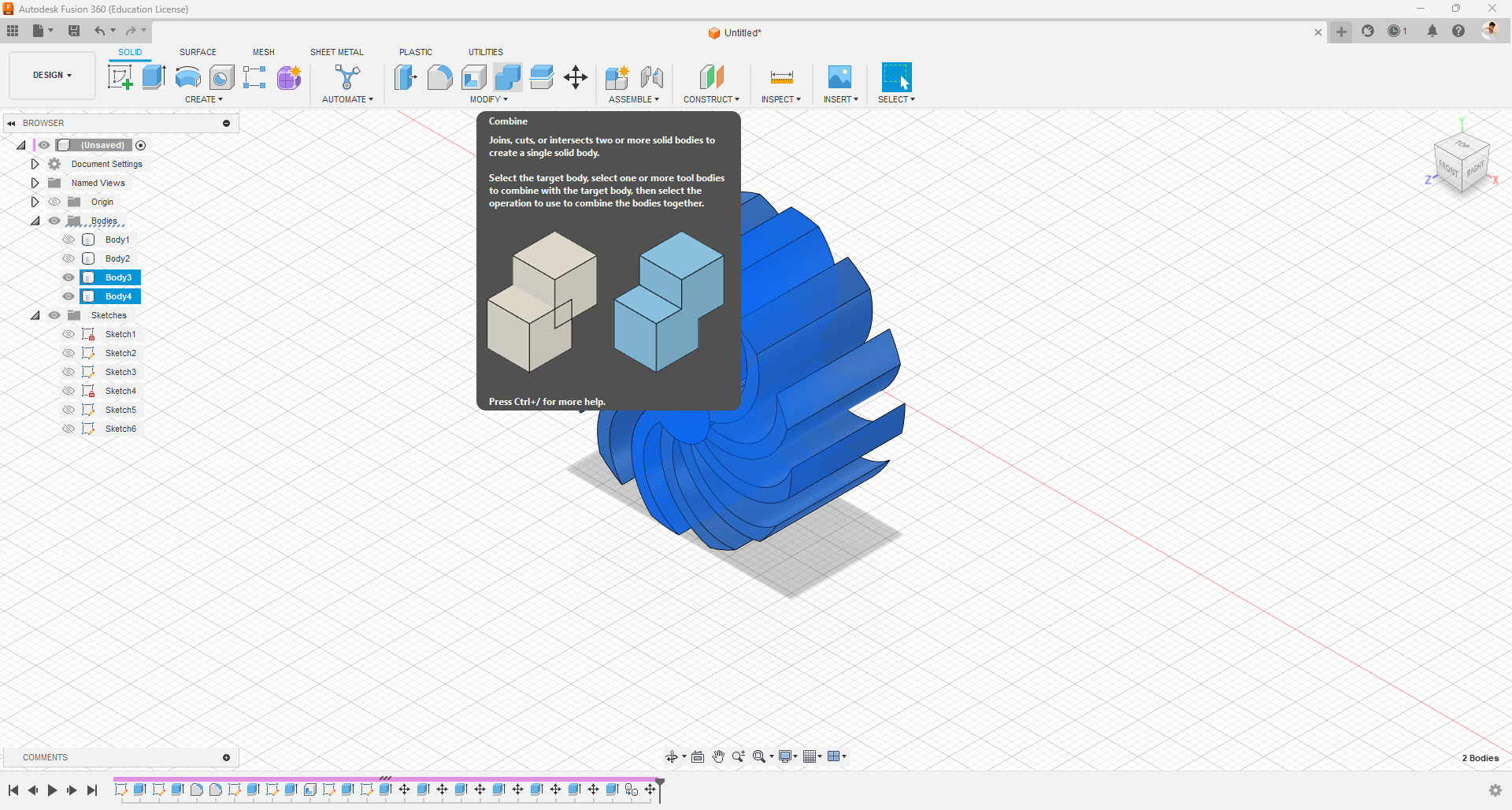Switch to the SURFACE tab
The height and width of the screenshot is (810, 1512).
[198, 52]
